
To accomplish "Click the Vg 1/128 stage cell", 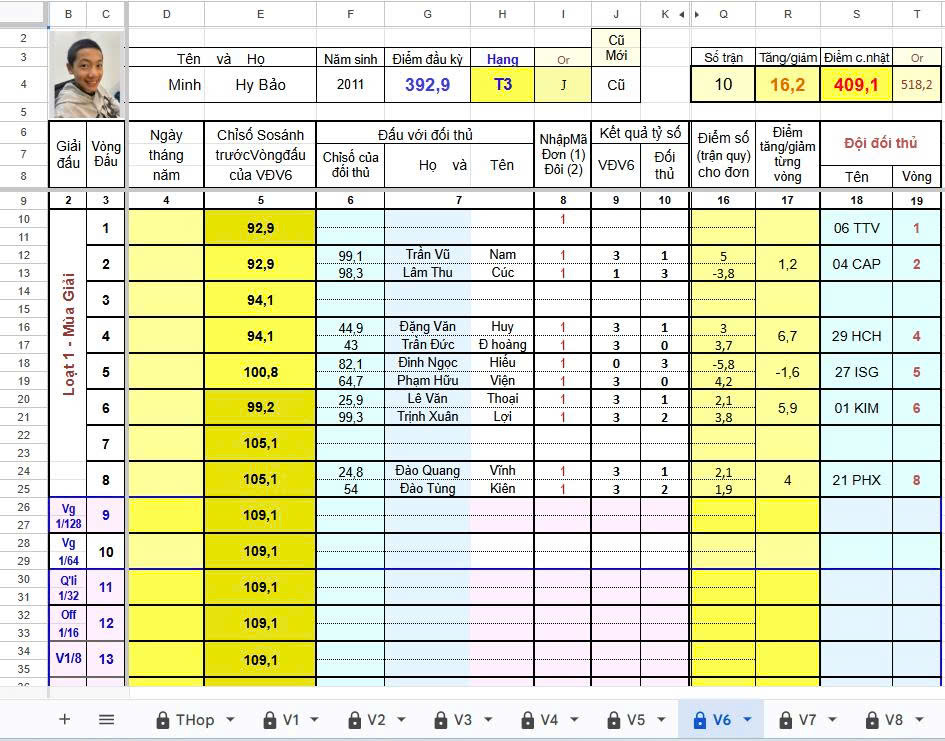I will (x=68, y=516).
